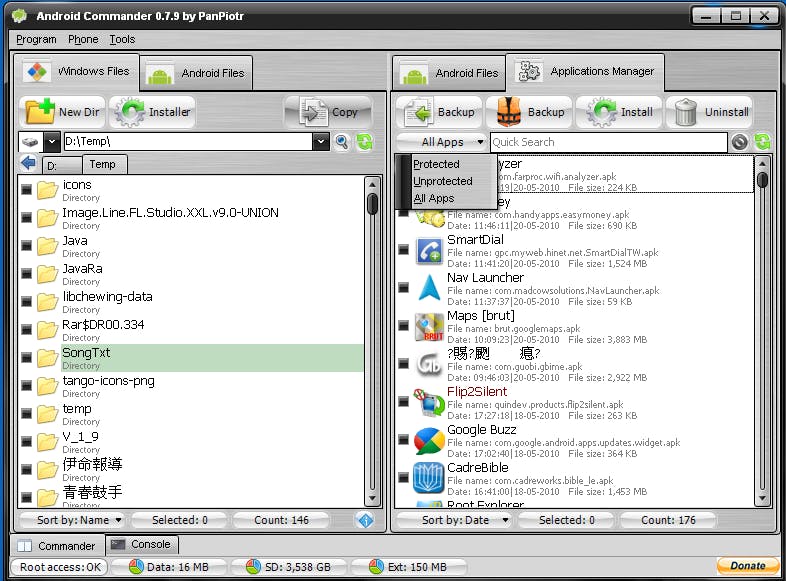This screenshot has height=581, width=786.
Task: Click the Copy files icon
Action: coord(314,111)
